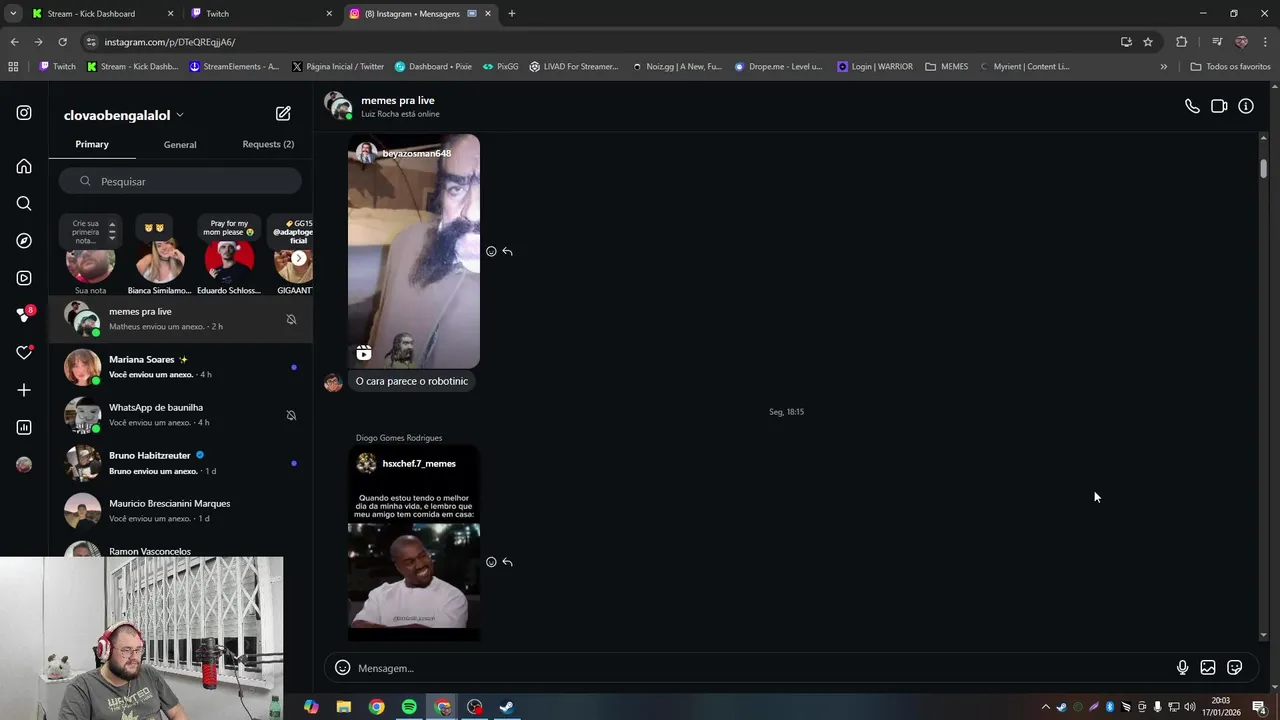Open Notifications heart icon
Image resolution: width=1280 pixels, height=720 pixels.
point(24,352)
